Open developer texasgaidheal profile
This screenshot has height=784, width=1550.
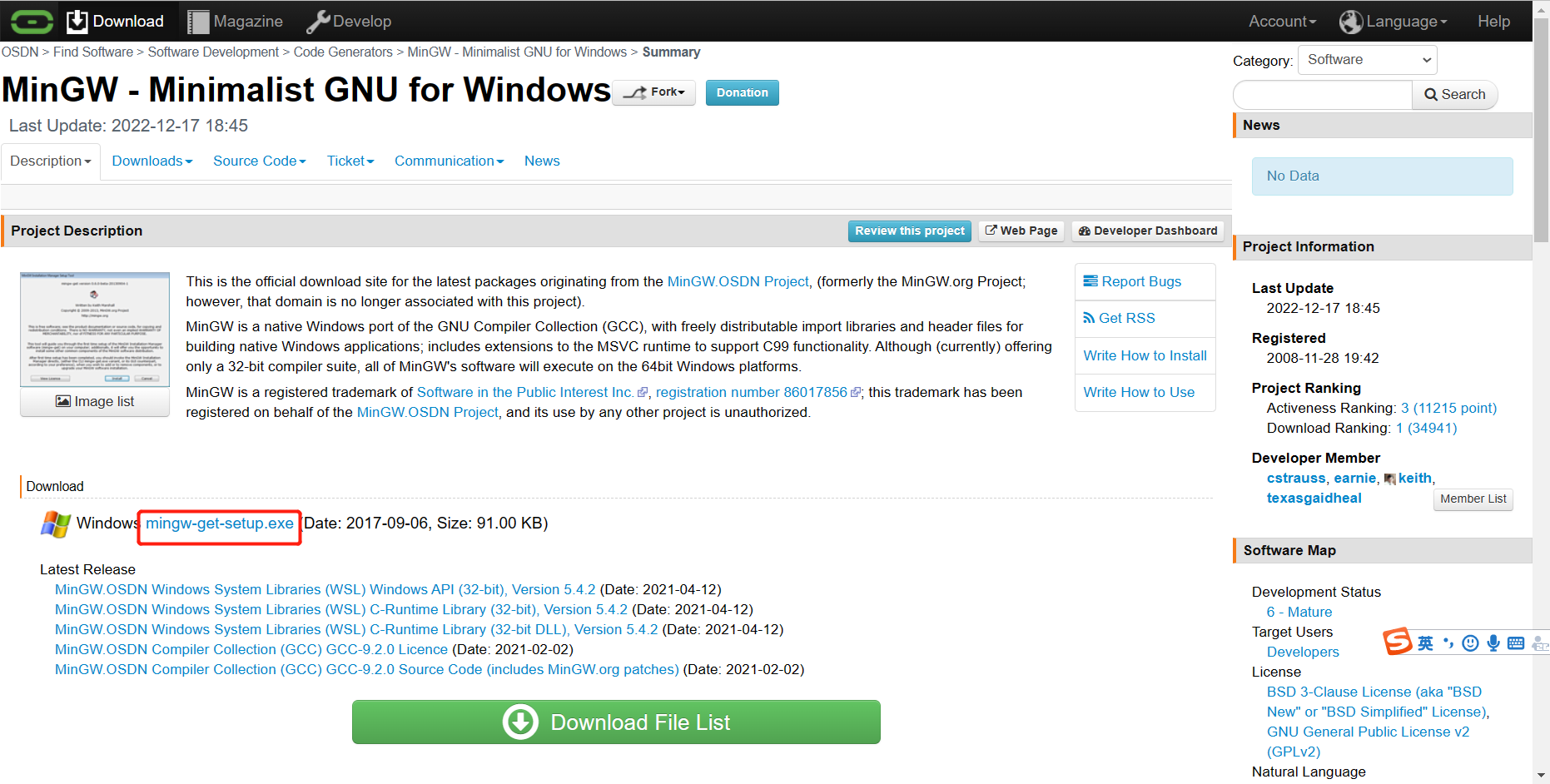coord(1314,498)
